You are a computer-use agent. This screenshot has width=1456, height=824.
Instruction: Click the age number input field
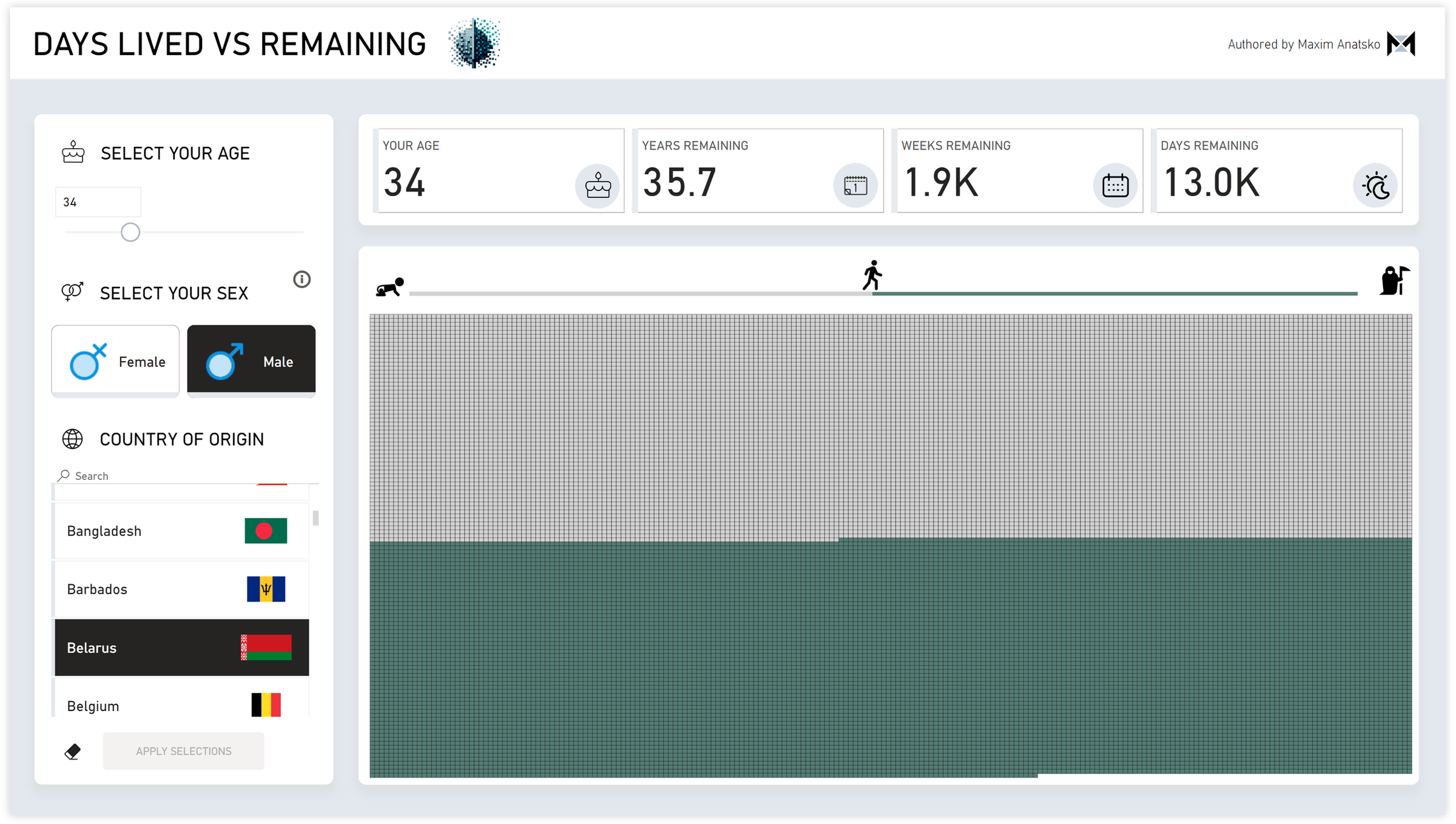click(x=98, y=202)
